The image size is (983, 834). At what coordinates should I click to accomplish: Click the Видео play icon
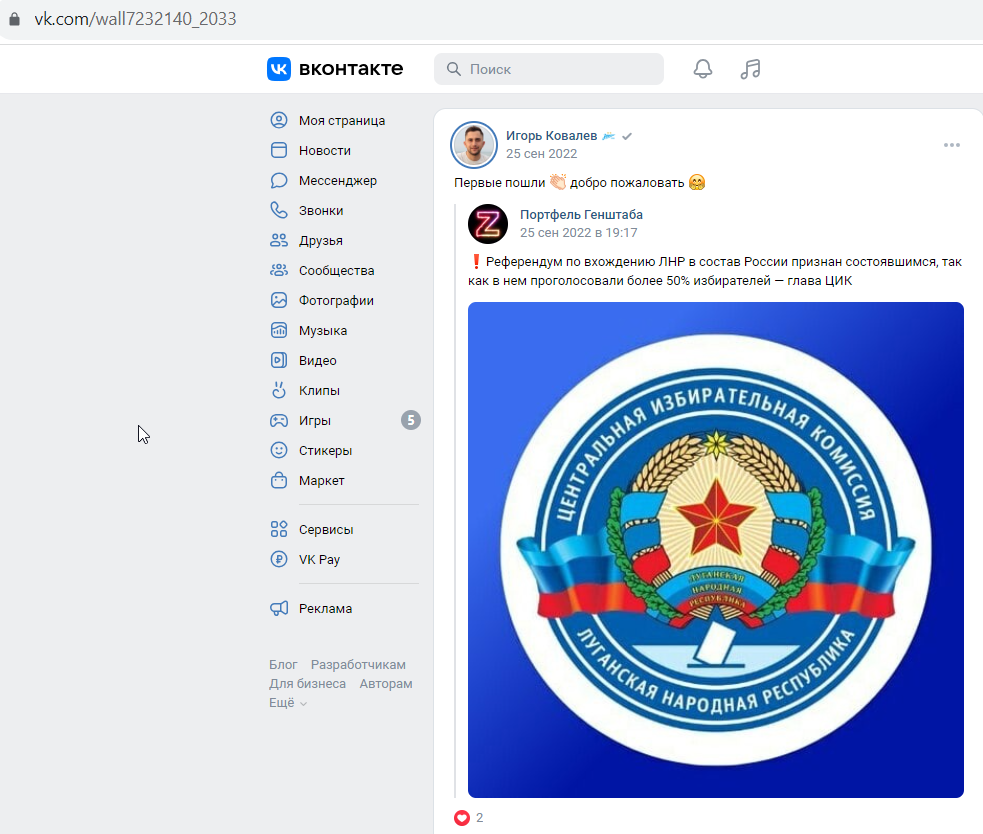[x=279, y=360]
